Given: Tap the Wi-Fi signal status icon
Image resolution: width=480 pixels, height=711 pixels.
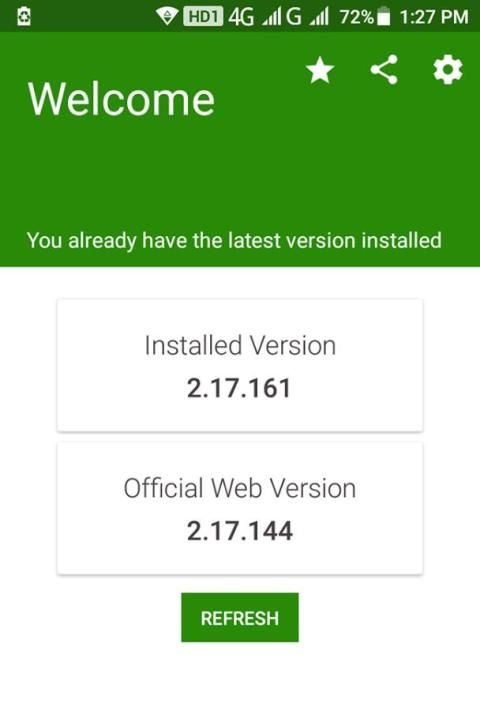Looking at the screenshot, I should point(167,17).
